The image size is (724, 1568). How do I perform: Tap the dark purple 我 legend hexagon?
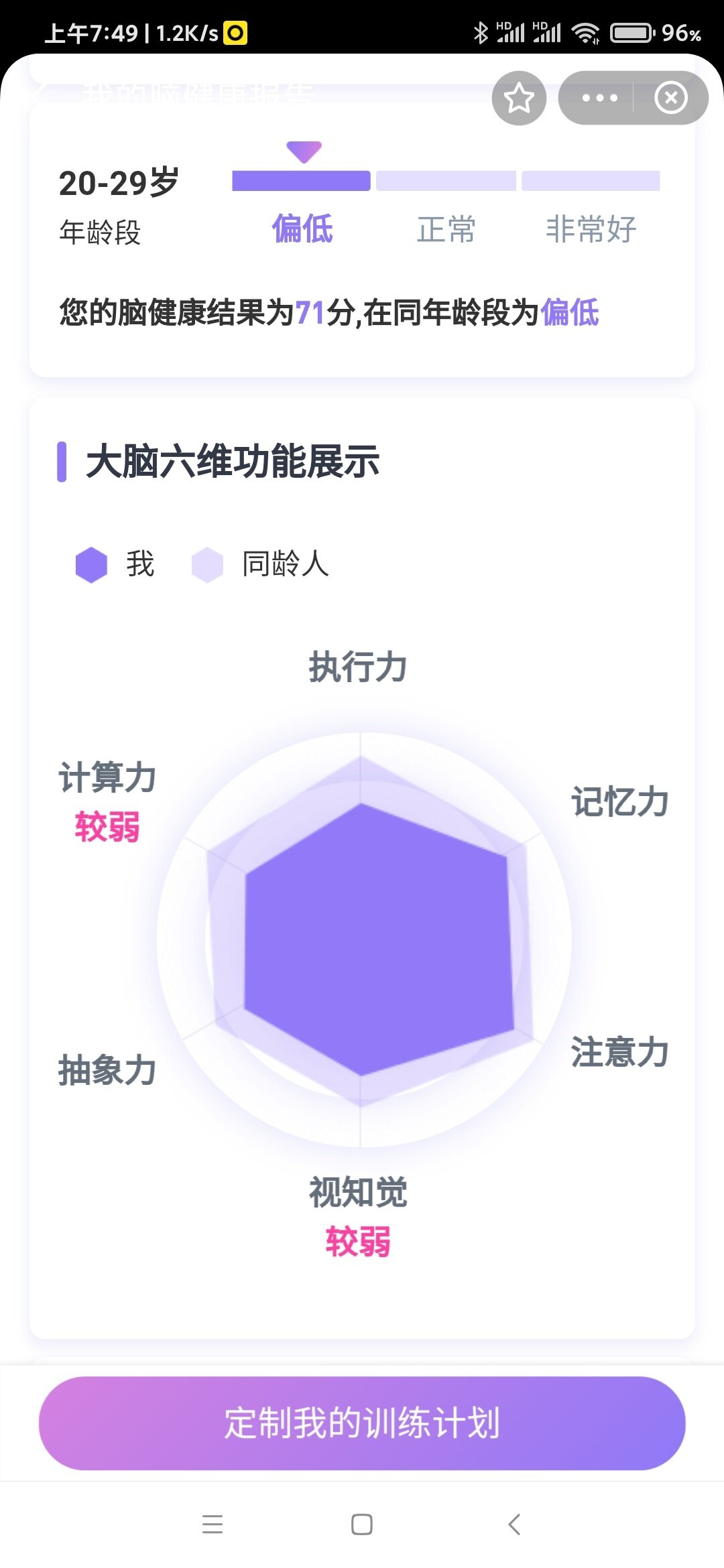coord(91,564)
